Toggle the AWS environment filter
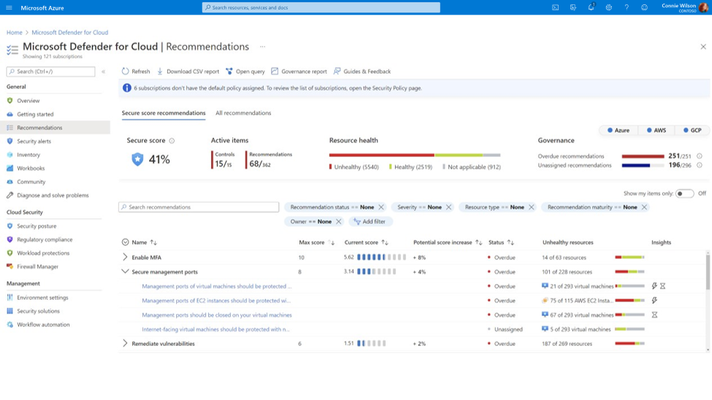The image size is (712, 400). (656, 130)
